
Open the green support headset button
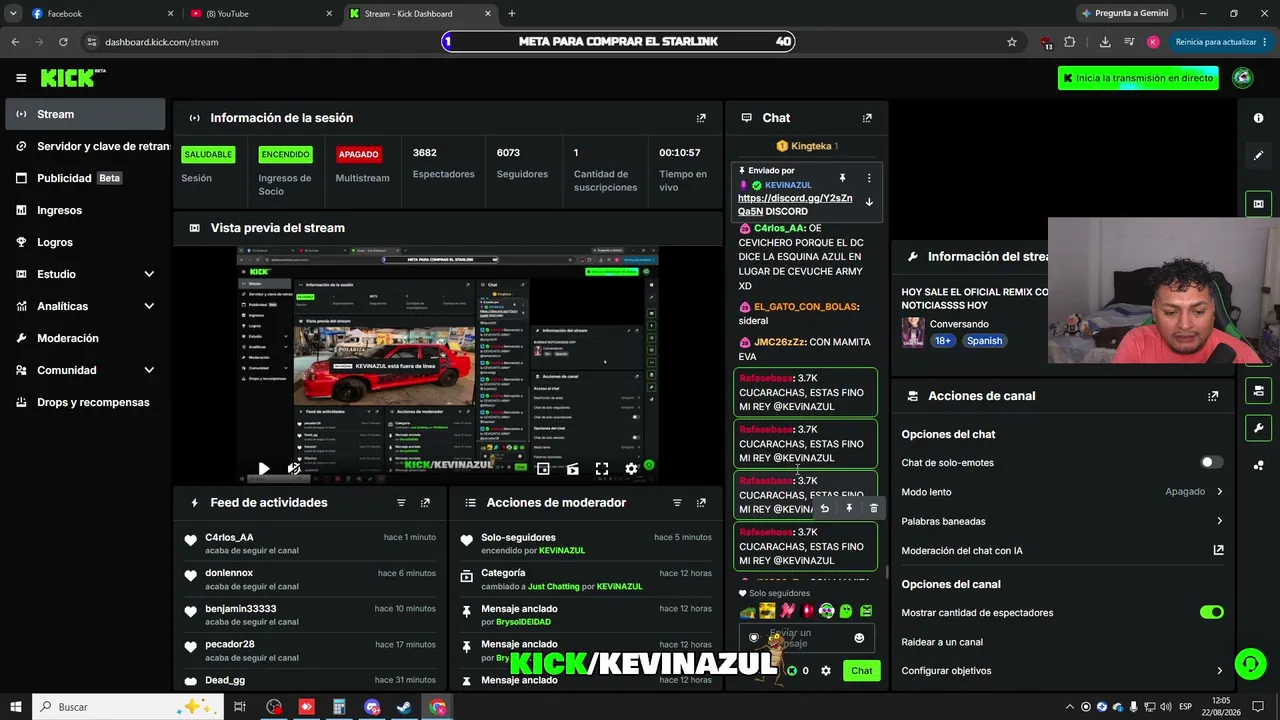click(1249, 664)
